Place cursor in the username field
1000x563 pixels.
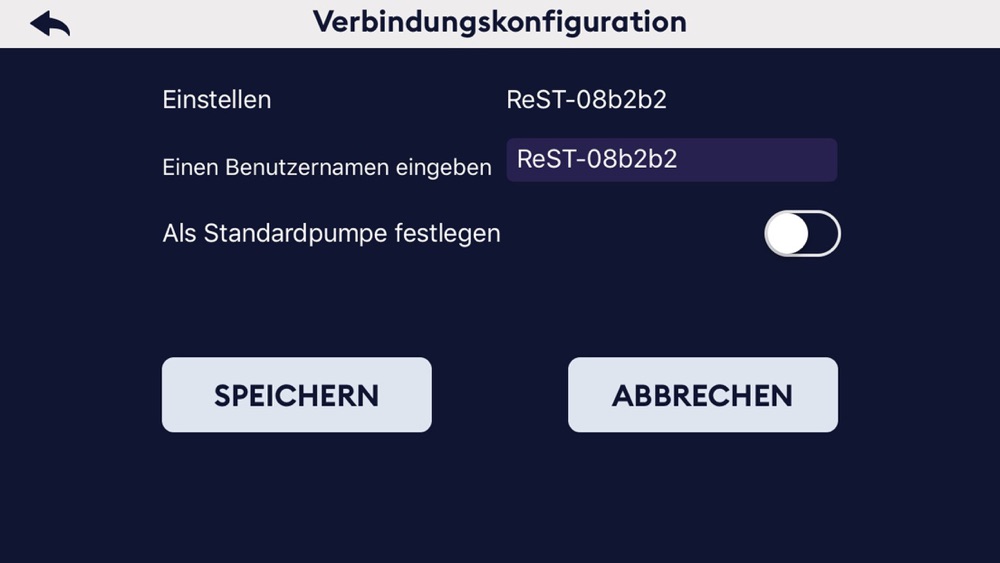(671, 160)
